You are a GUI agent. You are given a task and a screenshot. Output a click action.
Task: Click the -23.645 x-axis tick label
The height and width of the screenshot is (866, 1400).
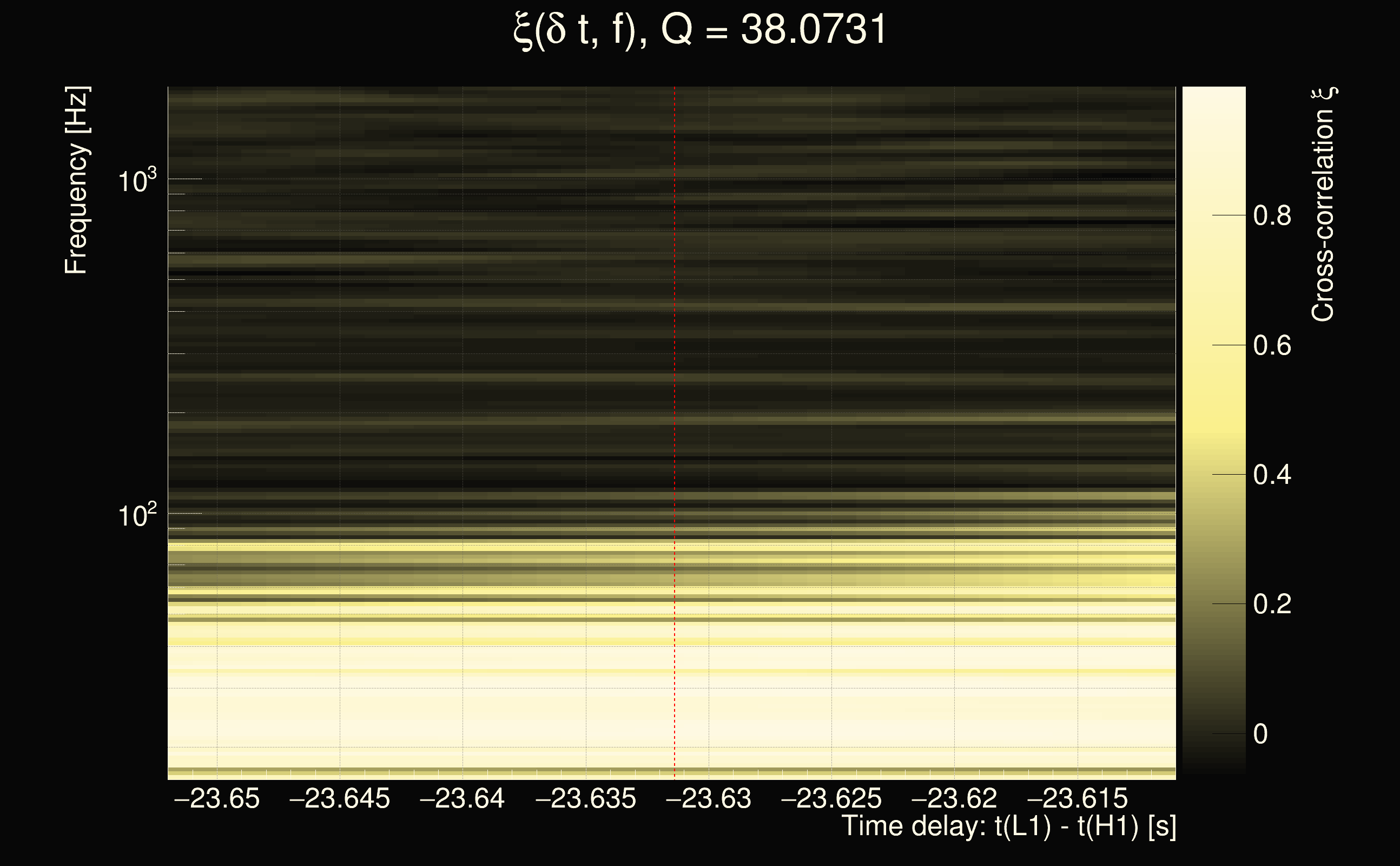340,798
